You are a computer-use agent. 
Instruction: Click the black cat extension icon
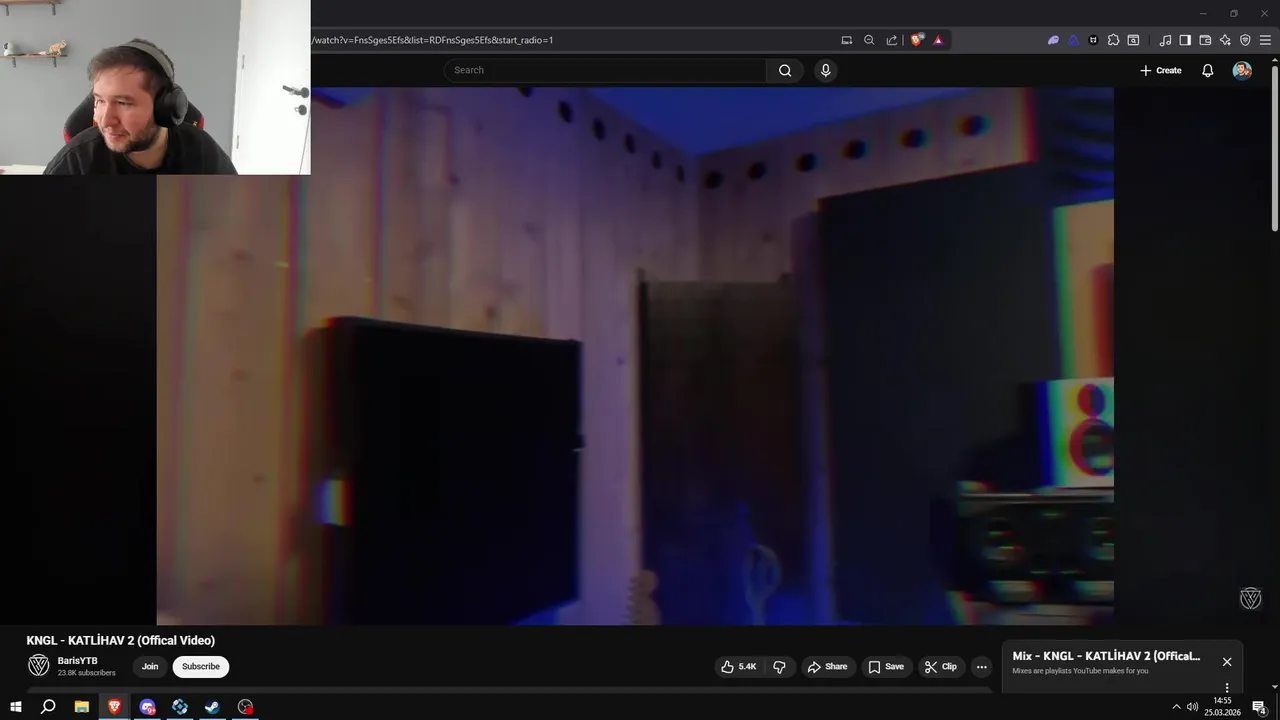pos(1093,40)
